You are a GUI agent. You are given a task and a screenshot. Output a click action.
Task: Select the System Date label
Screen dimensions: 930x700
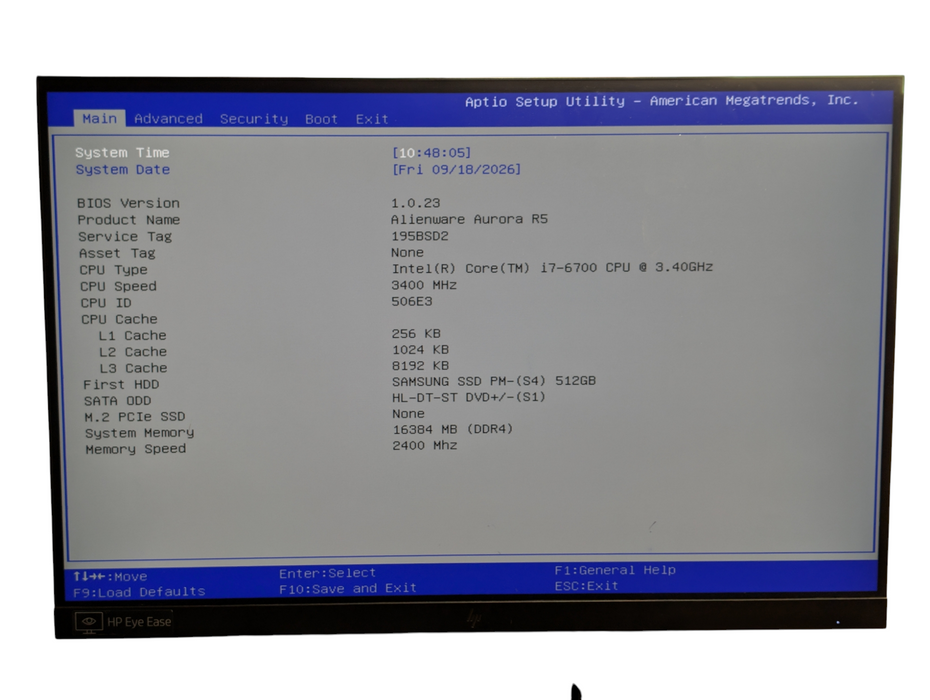pos(123,170)
